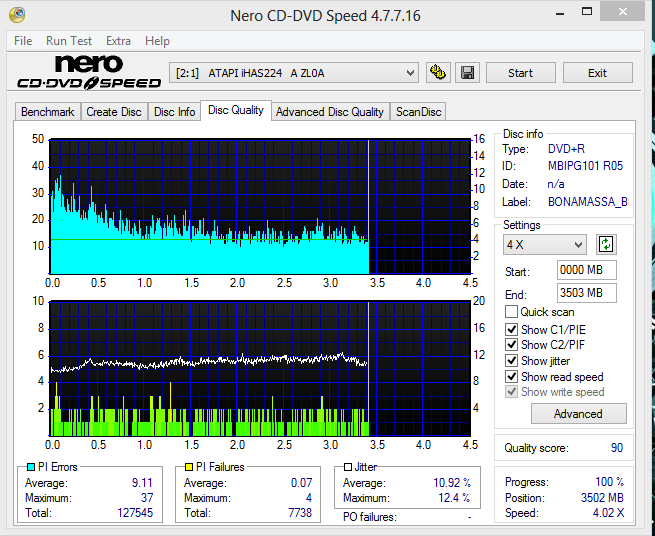Open the File menu
This screenshot has width=655, height=536.
tap(23, 41)
